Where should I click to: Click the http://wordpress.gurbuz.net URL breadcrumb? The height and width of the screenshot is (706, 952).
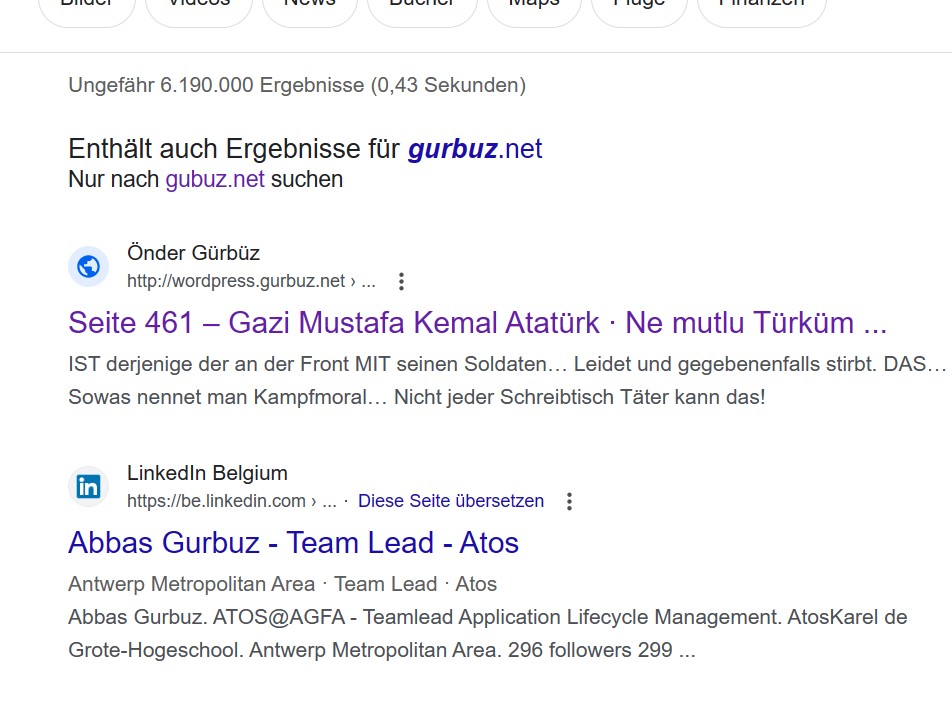[251, 281]
